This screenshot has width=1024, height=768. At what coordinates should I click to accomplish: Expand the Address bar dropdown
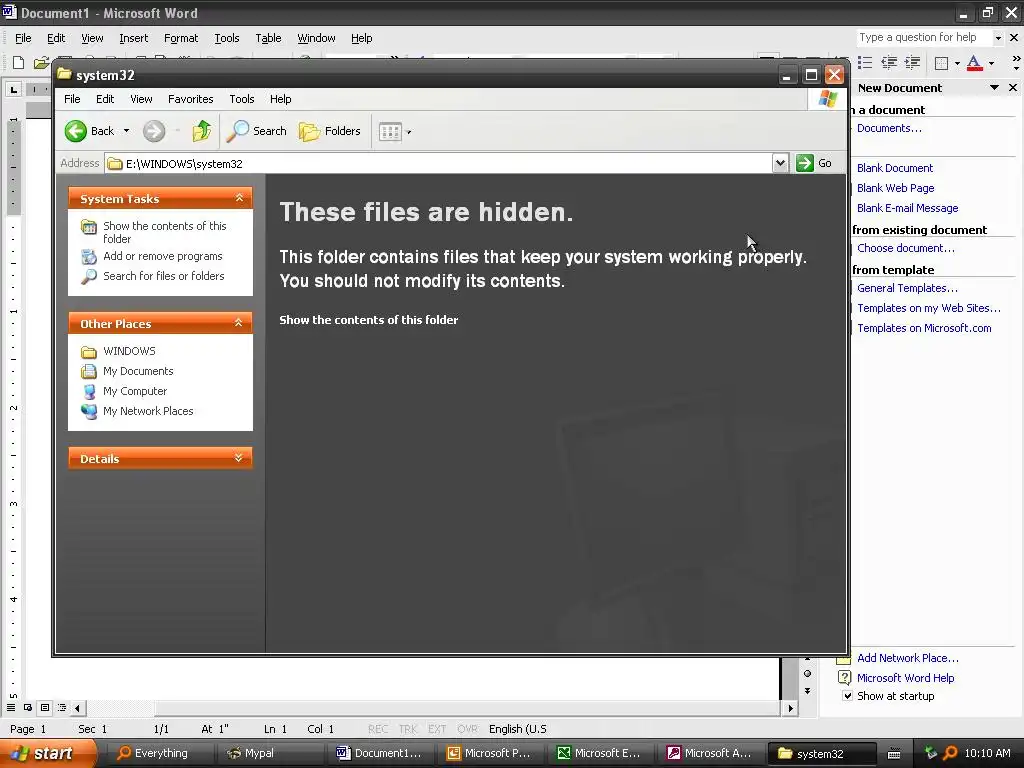click(x=780, y=163)
